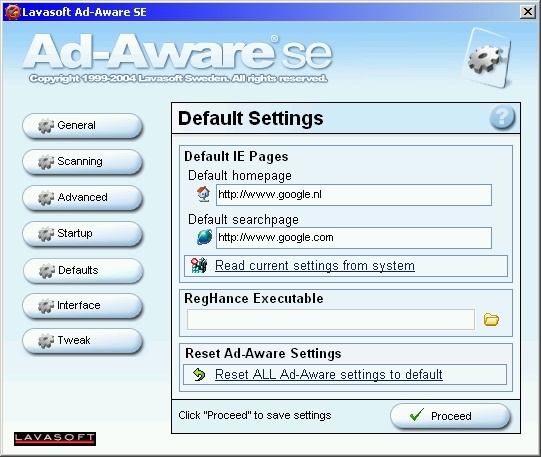Click the "Click Proceed to save settings" hint
This screenshot has width=541, height=457.
[255, 415]
